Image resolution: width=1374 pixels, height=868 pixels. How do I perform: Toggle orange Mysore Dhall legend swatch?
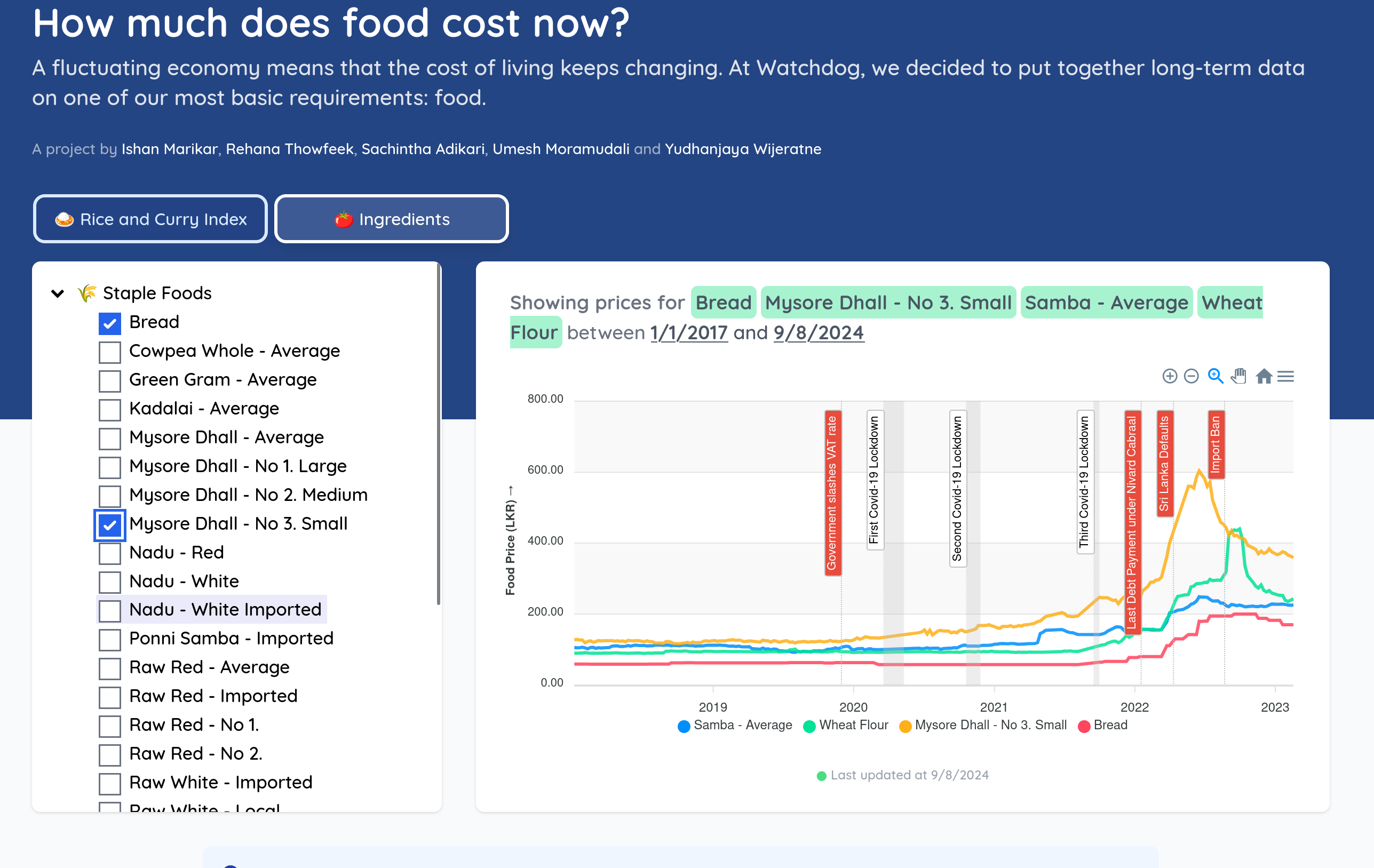point(904,726)
